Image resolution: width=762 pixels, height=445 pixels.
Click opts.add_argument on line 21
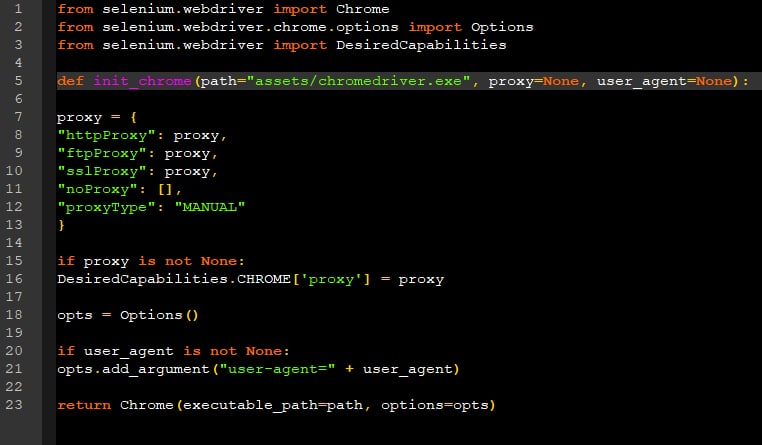(133, 369)
